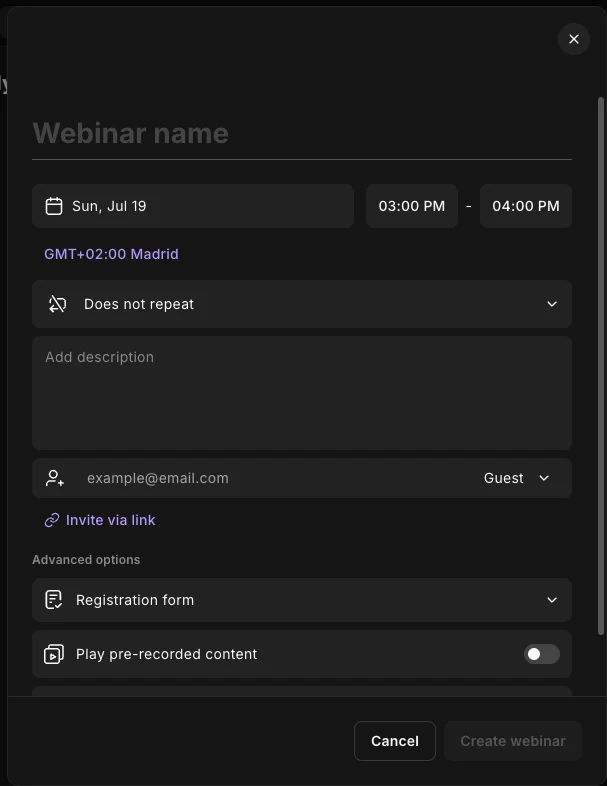607x786 pixels.
Task: Expand recurrence options via chevron arrow
Action: click(552, 304)
